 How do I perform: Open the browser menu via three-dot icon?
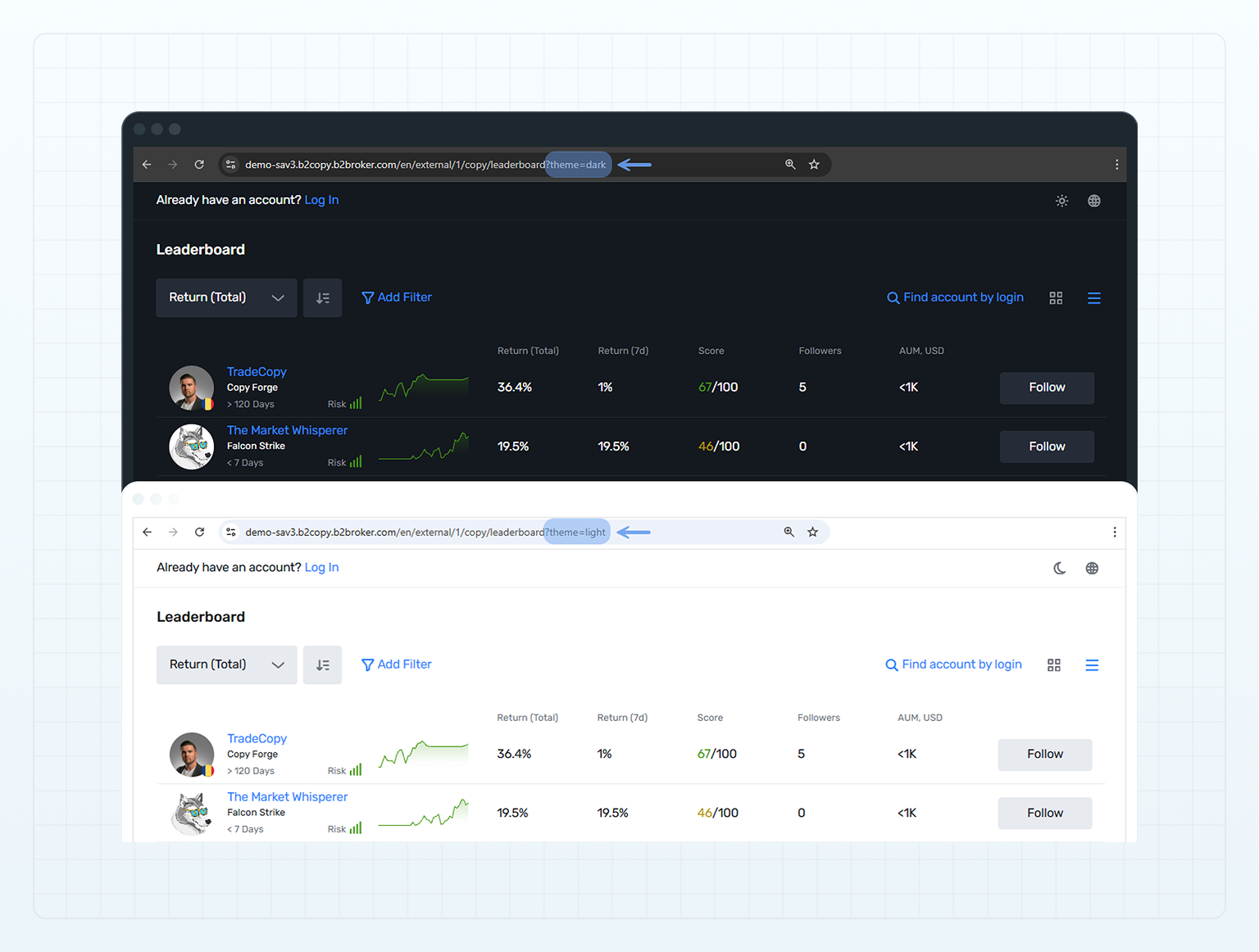tap(1116, 164)
